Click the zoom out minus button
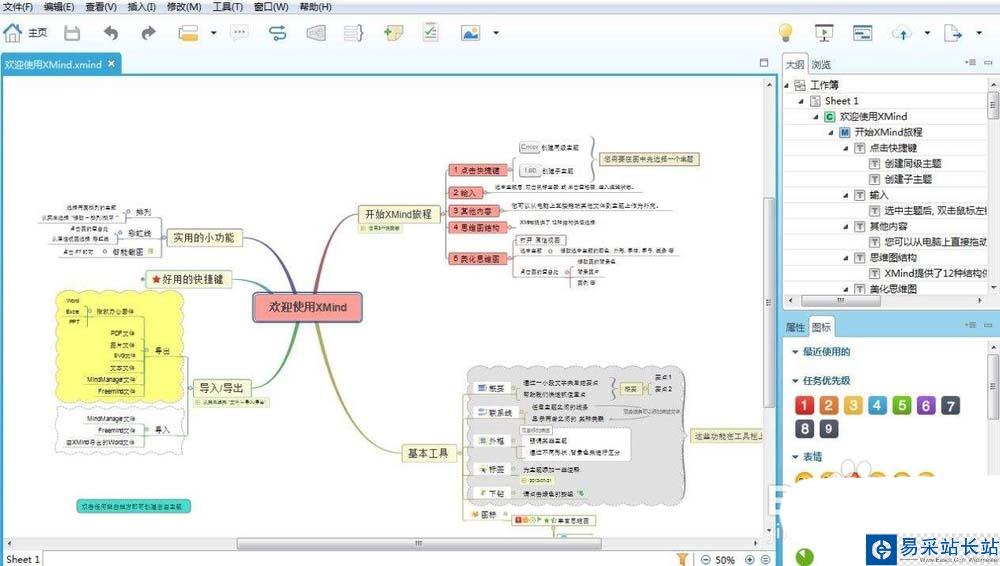Image resolution: width=1000 pixels, height=566 pixels. [x=705, y=560]
